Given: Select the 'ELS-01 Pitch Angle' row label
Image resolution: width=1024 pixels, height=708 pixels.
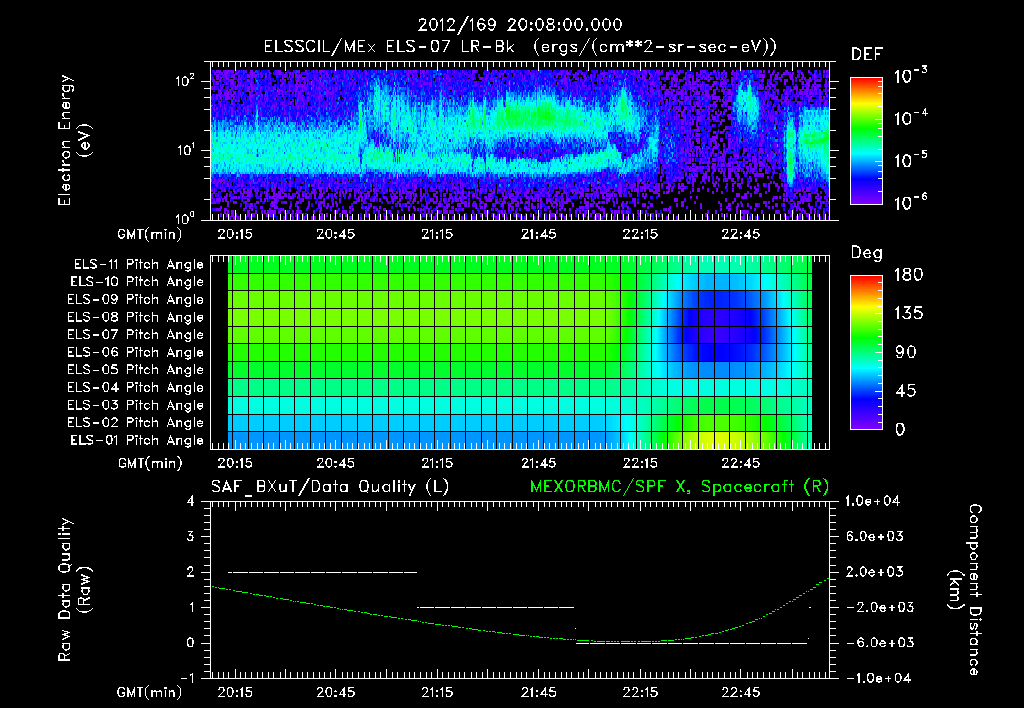Looking at the screenshot, I should click(137, 440).
